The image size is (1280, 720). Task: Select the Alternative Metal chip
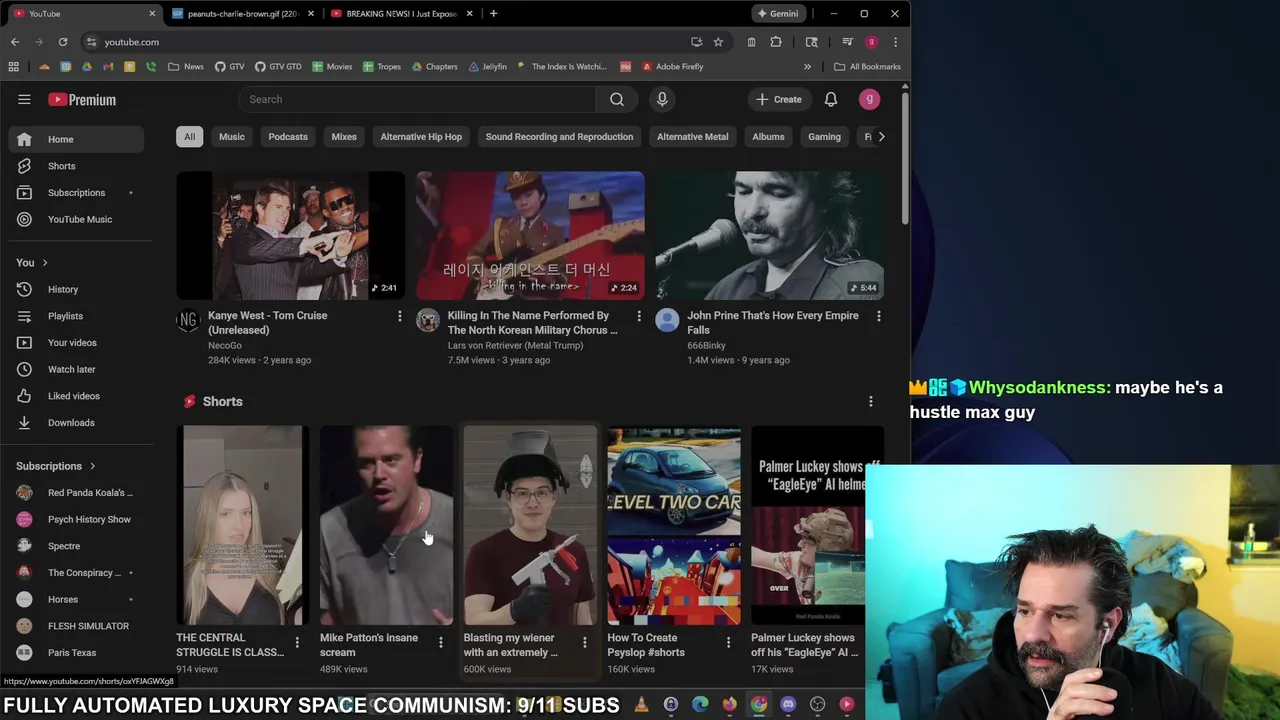[693, 136]
